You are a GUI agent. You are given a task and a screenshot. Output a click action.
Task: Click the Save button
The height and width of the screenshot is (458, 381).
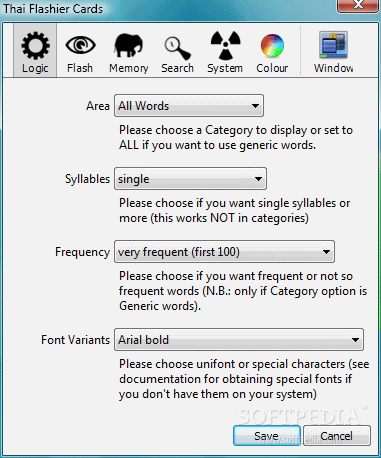click(x=267, y=436)
